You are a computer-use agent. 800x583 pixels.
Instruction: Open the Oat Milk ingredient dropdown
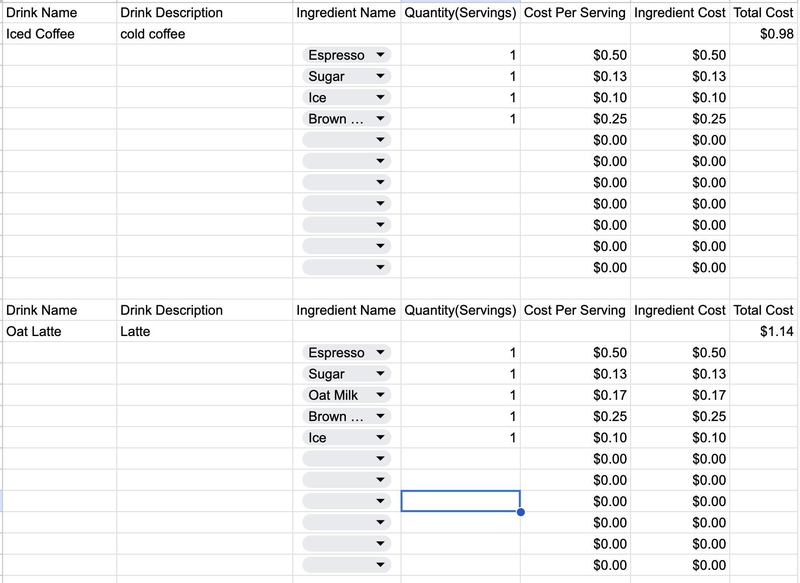(x=380, y=395)
